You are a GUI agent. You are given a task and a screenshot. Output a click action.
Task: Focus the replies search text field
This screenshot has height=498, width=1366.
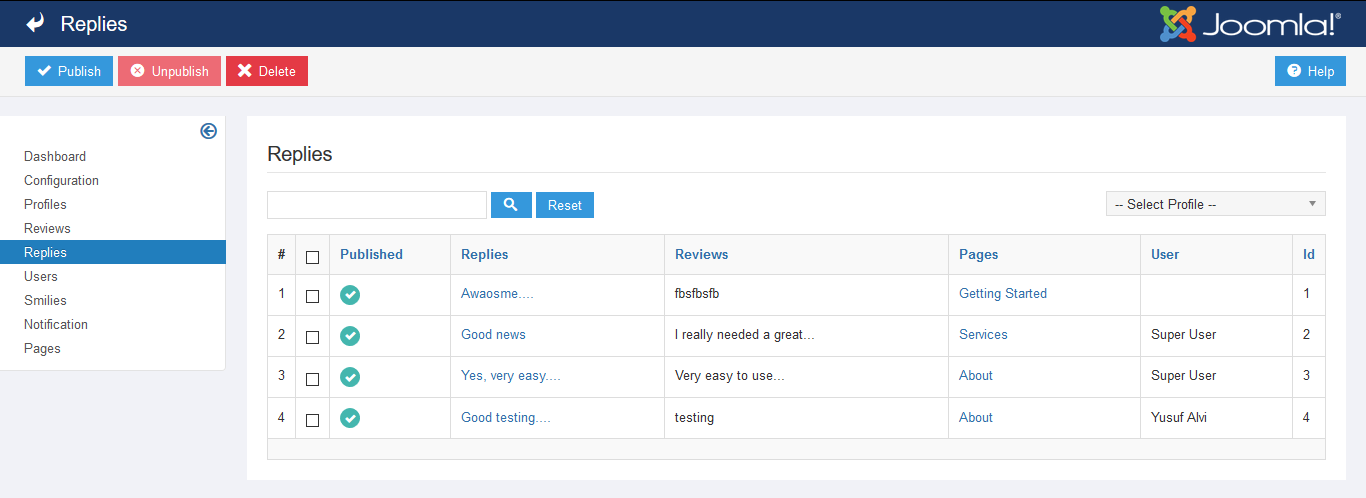click(377, 205)
